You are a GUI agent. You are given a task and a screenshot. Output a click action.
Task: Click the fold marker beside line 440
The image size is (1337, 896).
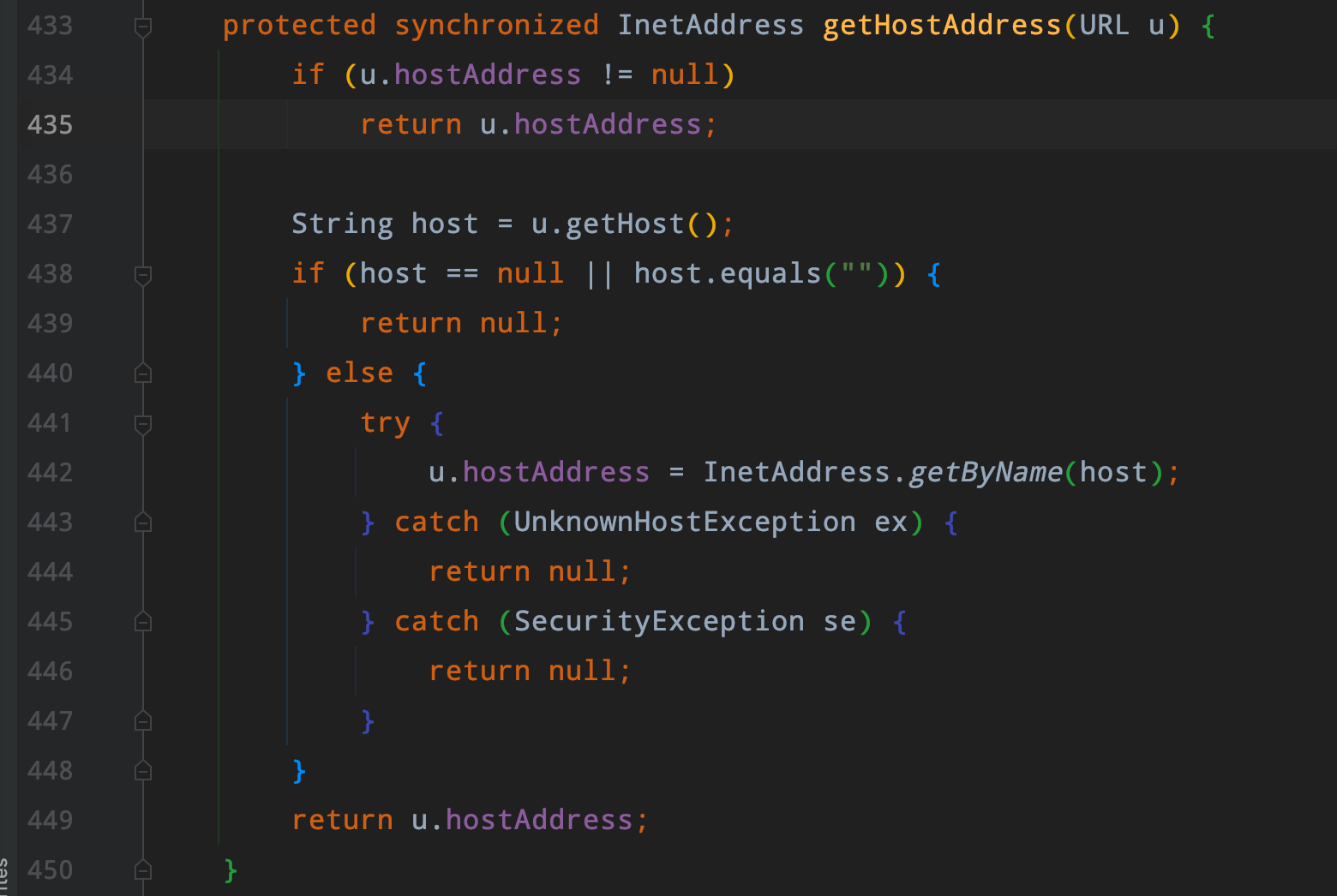pyautogui.click(x=142, y=373)
